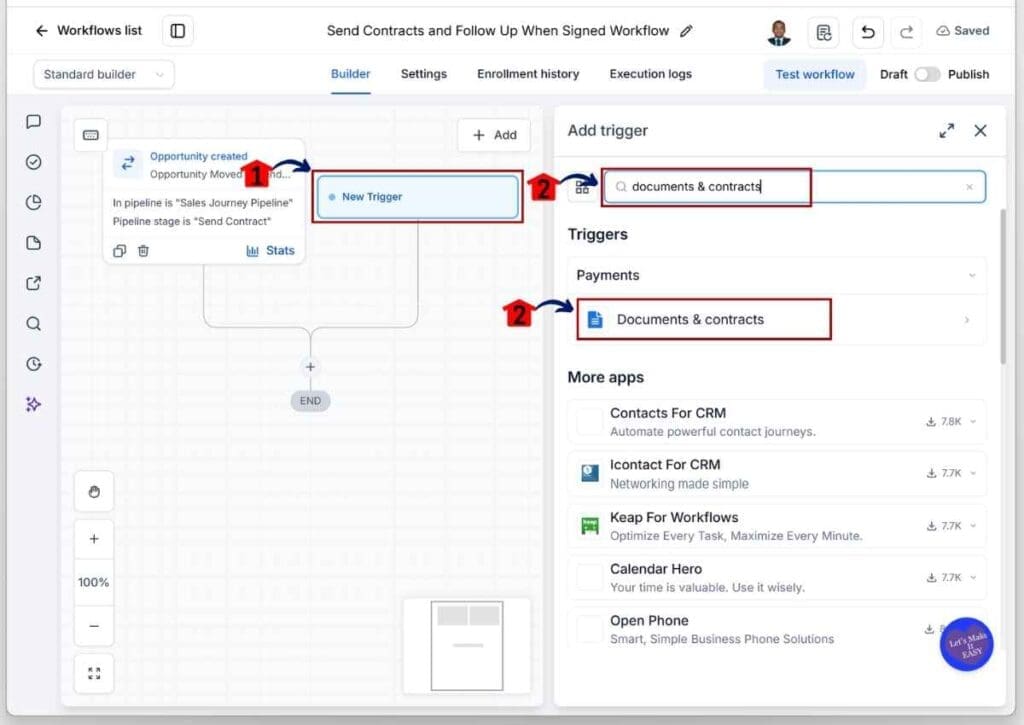This screenshot has width=1024, height=725.
Task: Click the trigger search input field
Action: (x=794, y=187)
